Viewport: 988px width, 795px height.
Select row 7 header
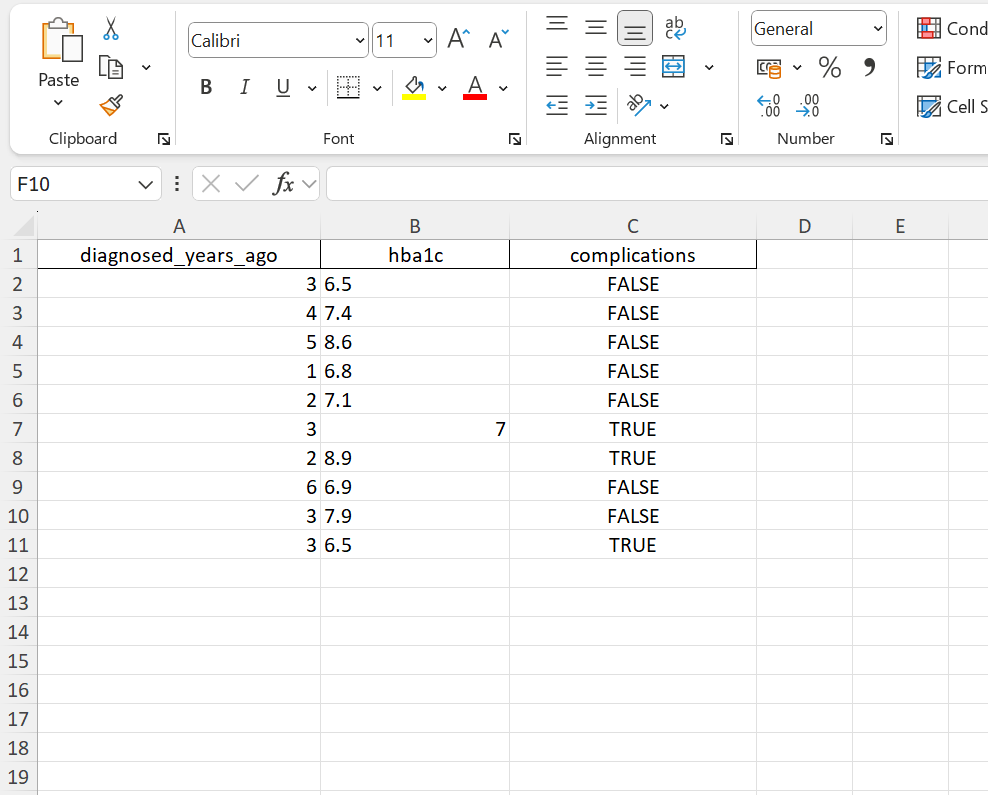point(18,429)
